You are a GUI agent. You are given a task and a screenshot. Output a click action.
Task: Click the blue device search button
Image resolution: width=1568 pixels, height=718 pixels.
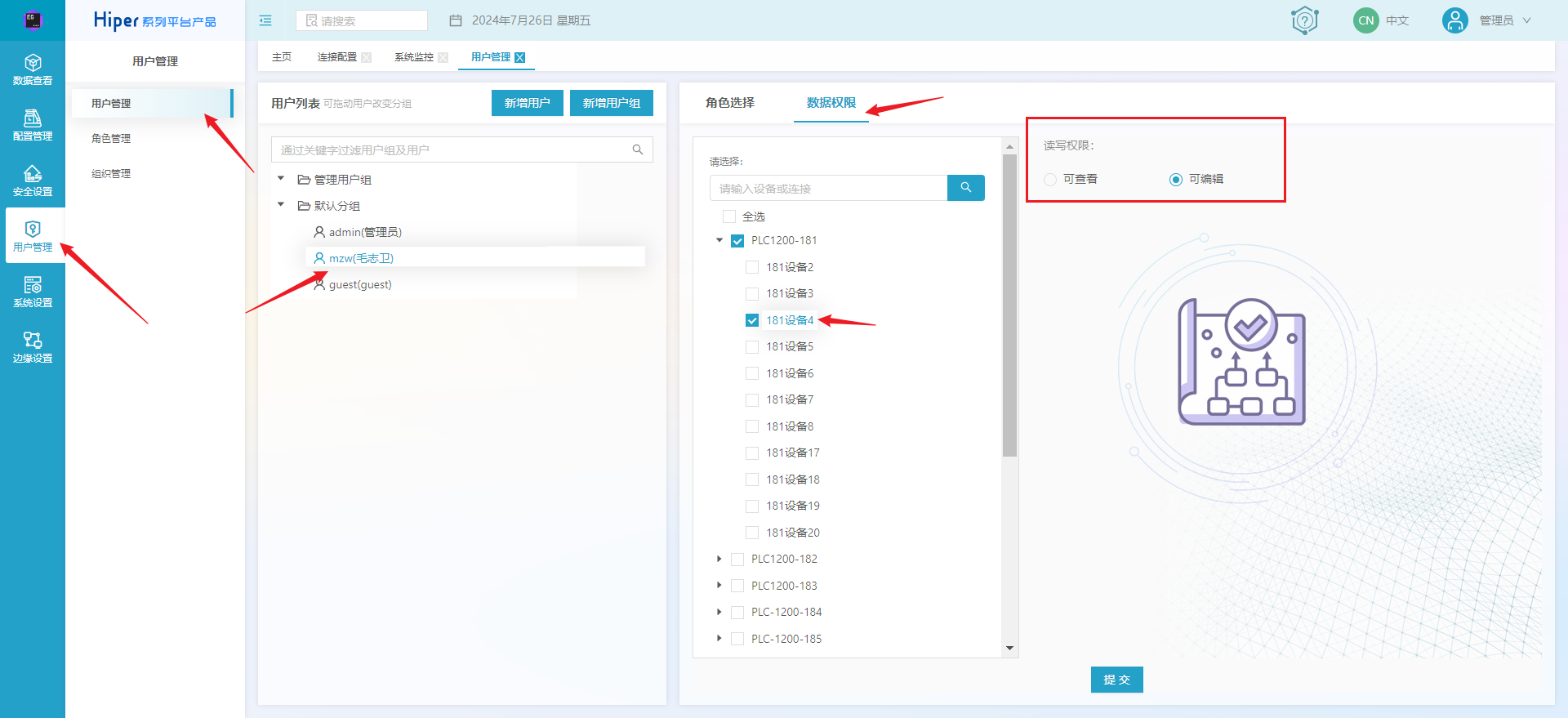click(966, 188)
